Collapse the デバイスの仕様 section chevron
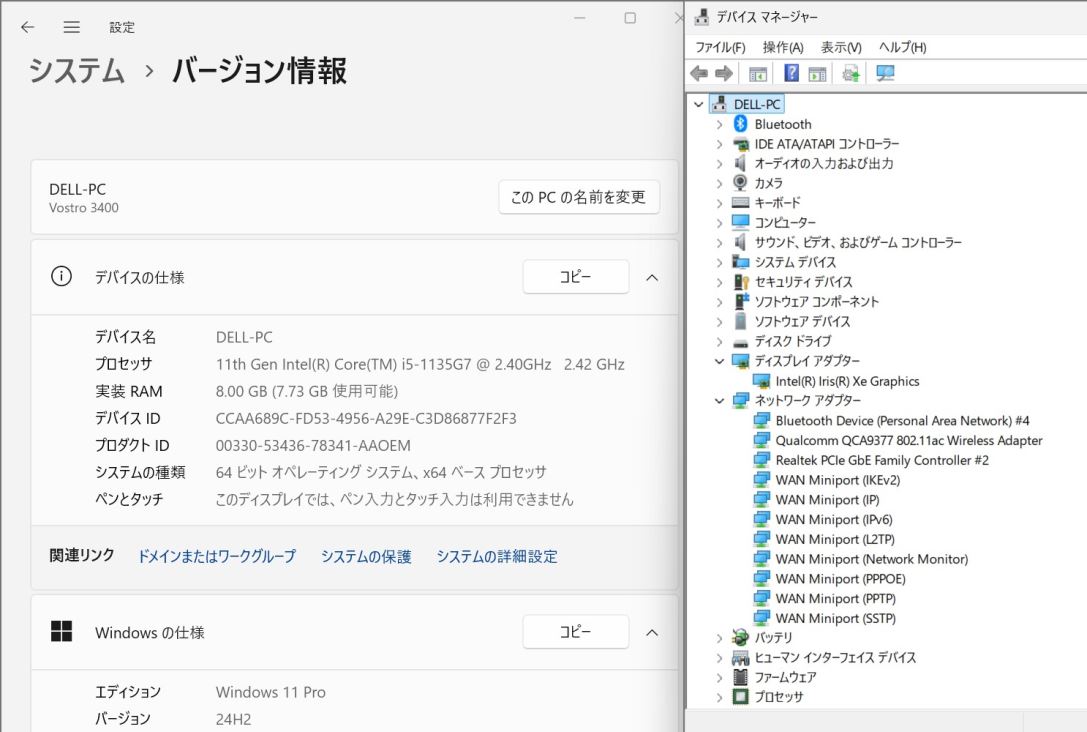 (x=652, y=277)
